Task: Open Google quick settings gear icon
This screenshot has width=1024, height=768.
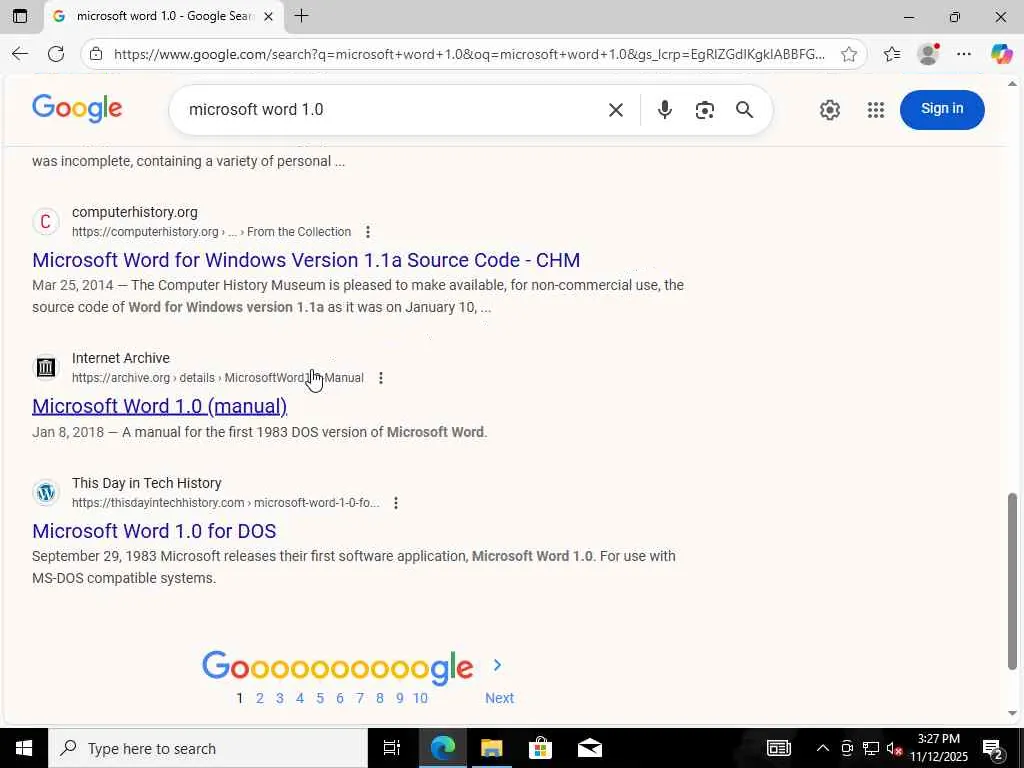Action: point(829,110)
